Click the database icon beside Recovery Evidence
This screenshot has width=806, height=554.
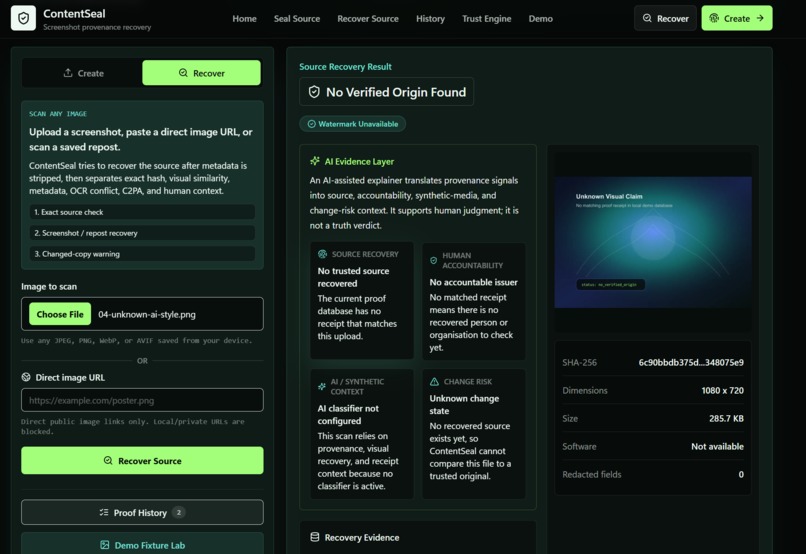tap(315, 537)
